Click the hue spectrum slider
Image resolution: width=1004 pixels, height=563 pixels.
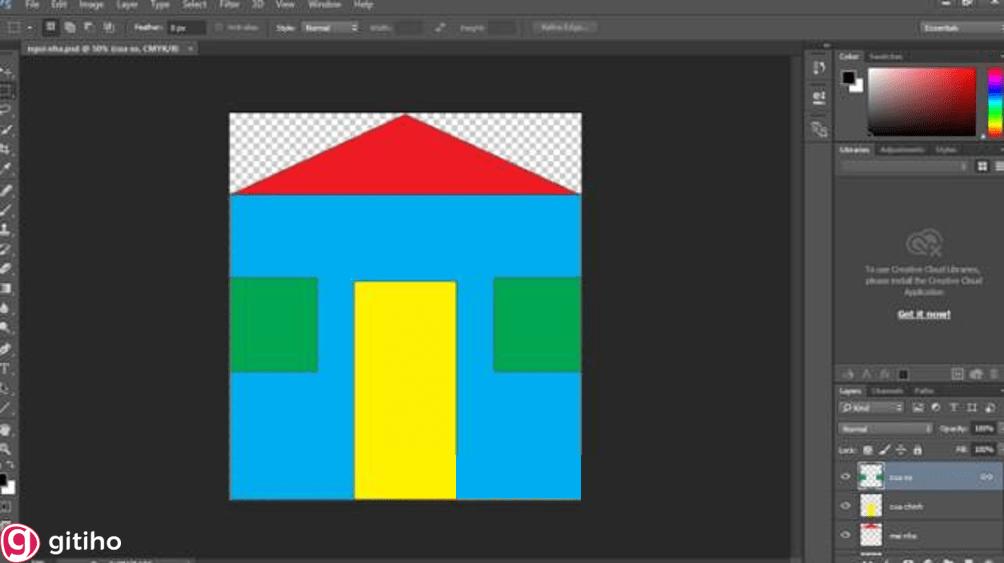pyautogui.click(x=995, y=102)
